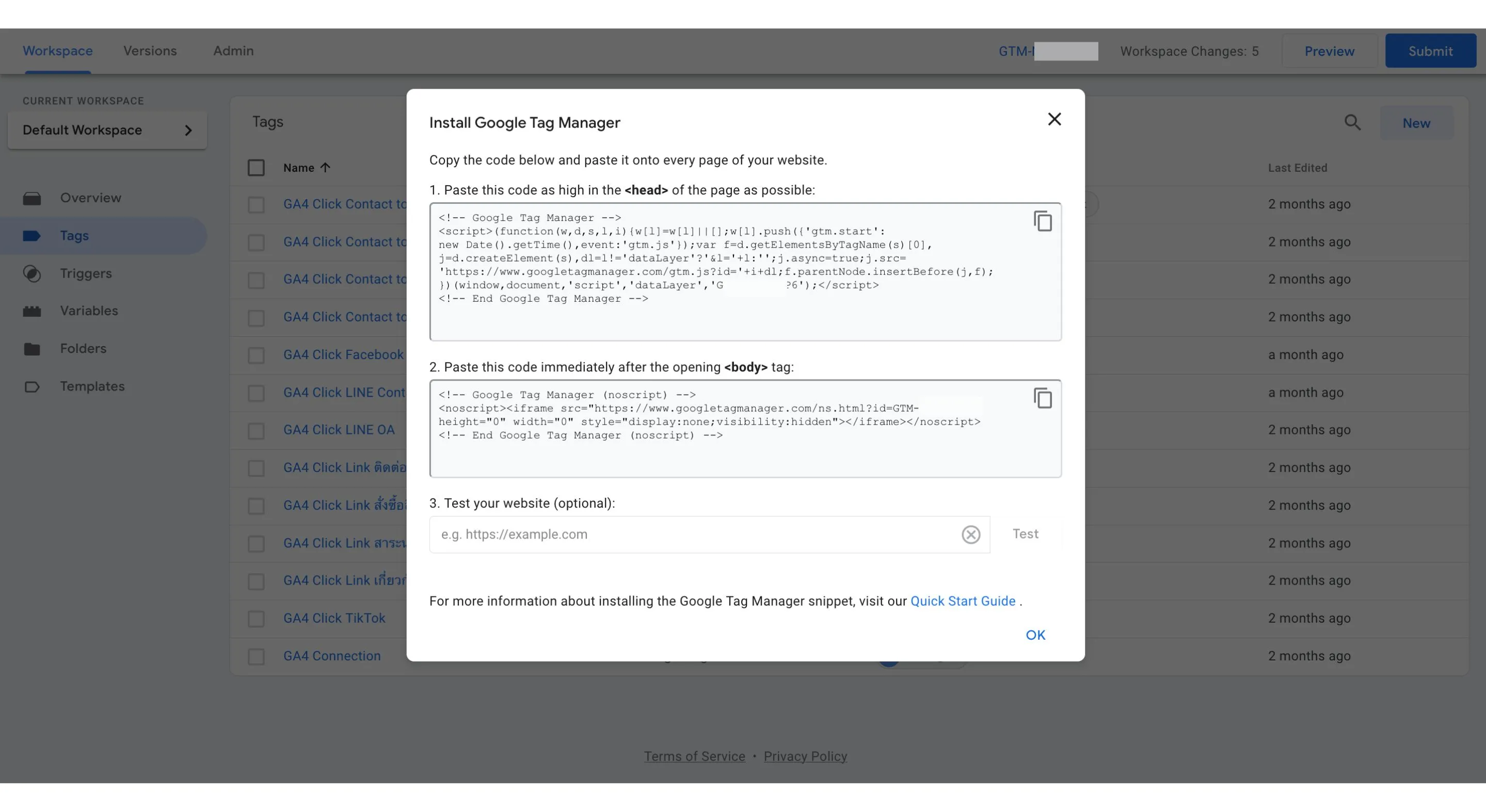Switch to the Versions tab
Image resolution: width=1486 pixels, height=812 pixels.
click(x=150, y=51)
